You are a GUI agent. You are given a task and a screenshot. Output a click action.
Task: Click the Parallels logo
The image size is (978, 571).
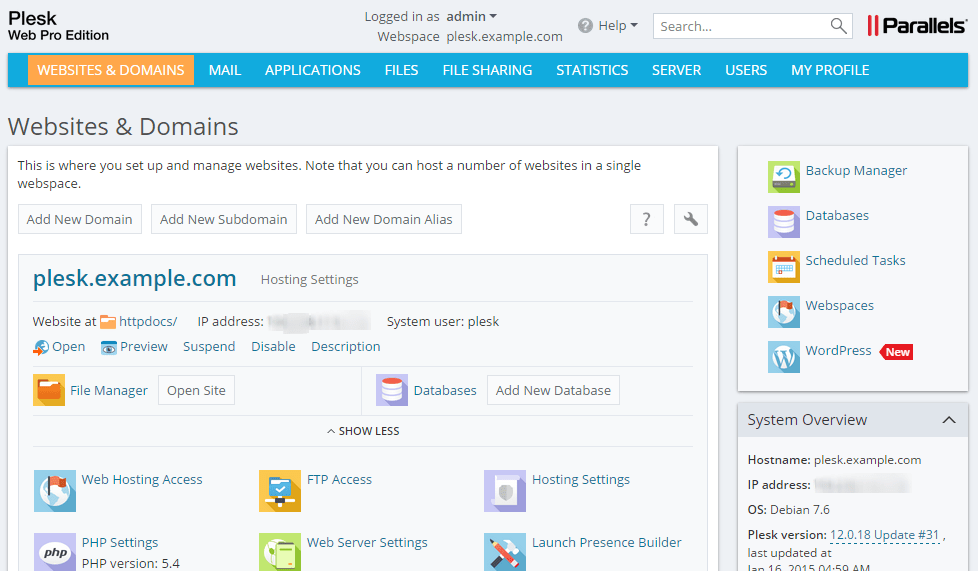917,26
